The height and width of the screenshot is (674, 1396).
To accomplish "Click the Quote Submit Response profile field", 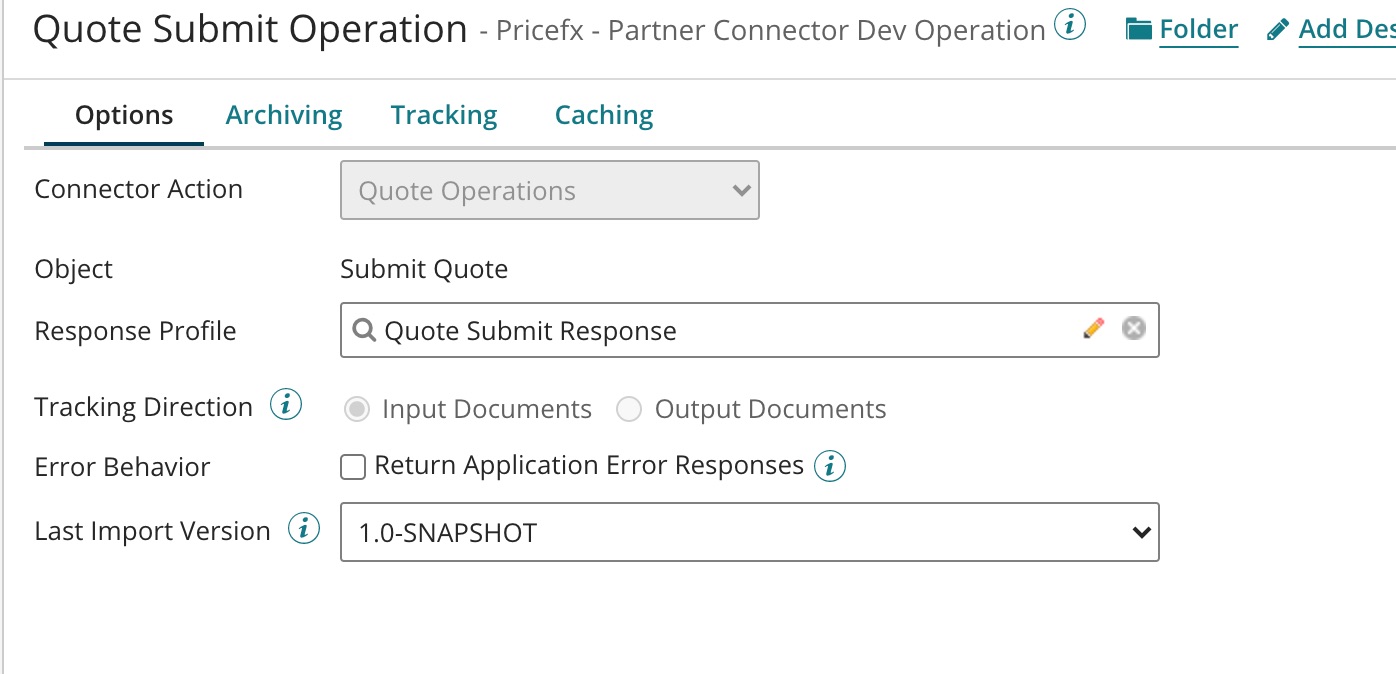I will 700,330.
